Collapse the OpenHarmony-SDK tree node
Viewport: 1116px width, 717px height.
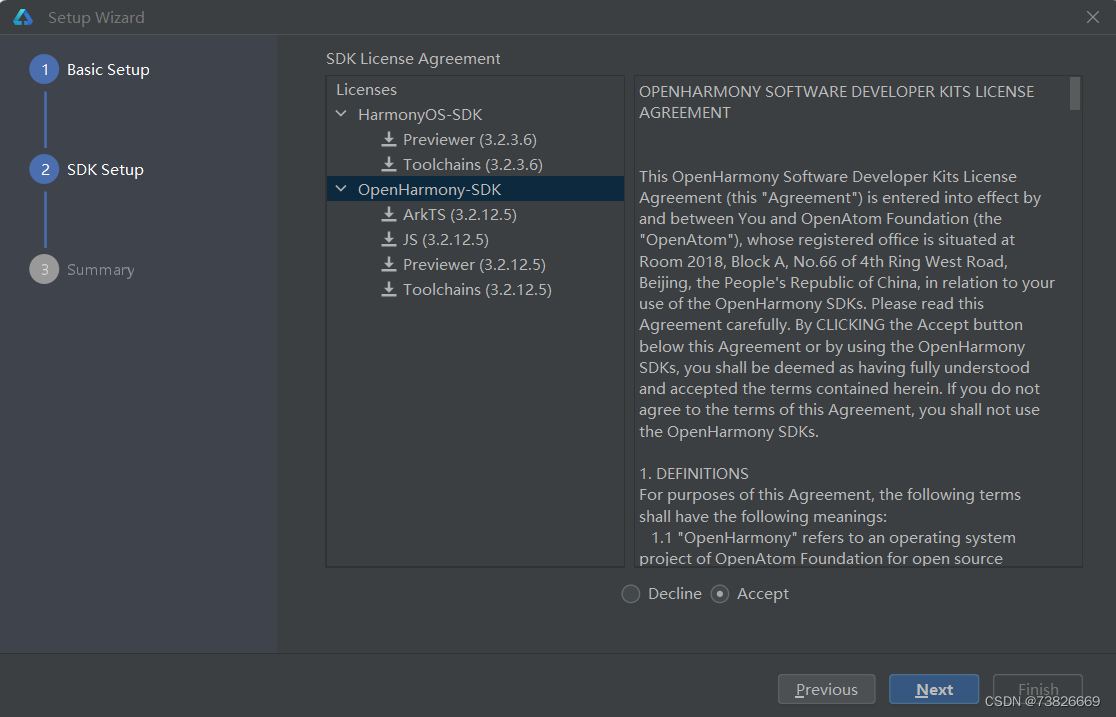342,189
